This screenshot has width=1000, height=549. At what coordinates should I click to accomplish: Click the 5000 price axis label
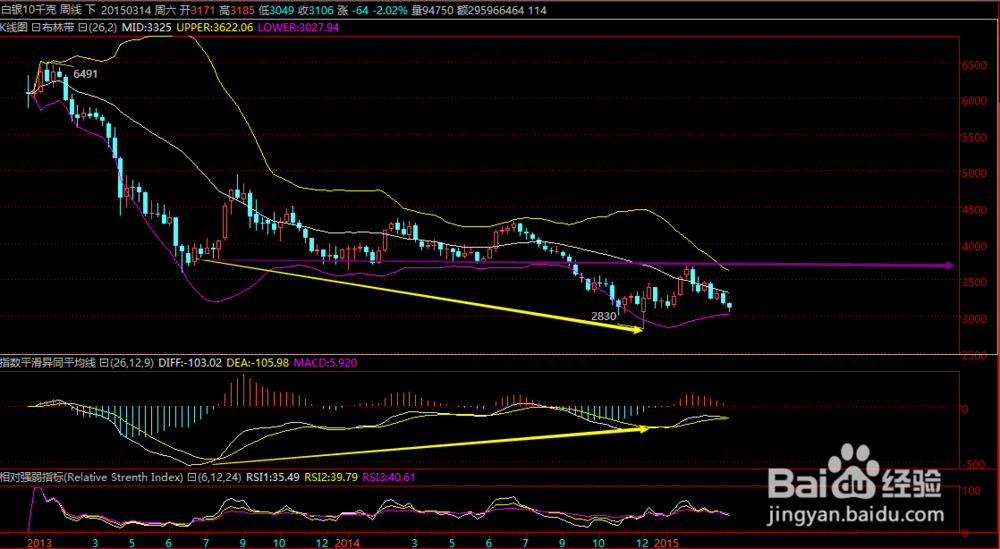pyautogui.click(x=975, y=173)
